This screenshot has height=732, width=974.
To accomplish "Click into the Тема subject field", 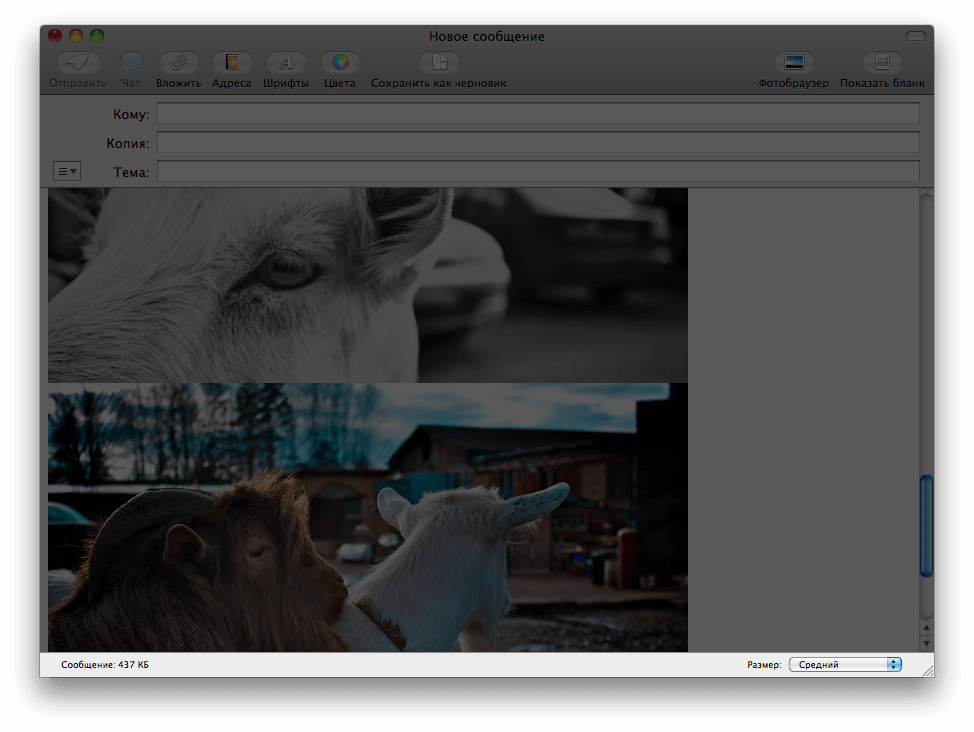I will [x=538, y=172].
